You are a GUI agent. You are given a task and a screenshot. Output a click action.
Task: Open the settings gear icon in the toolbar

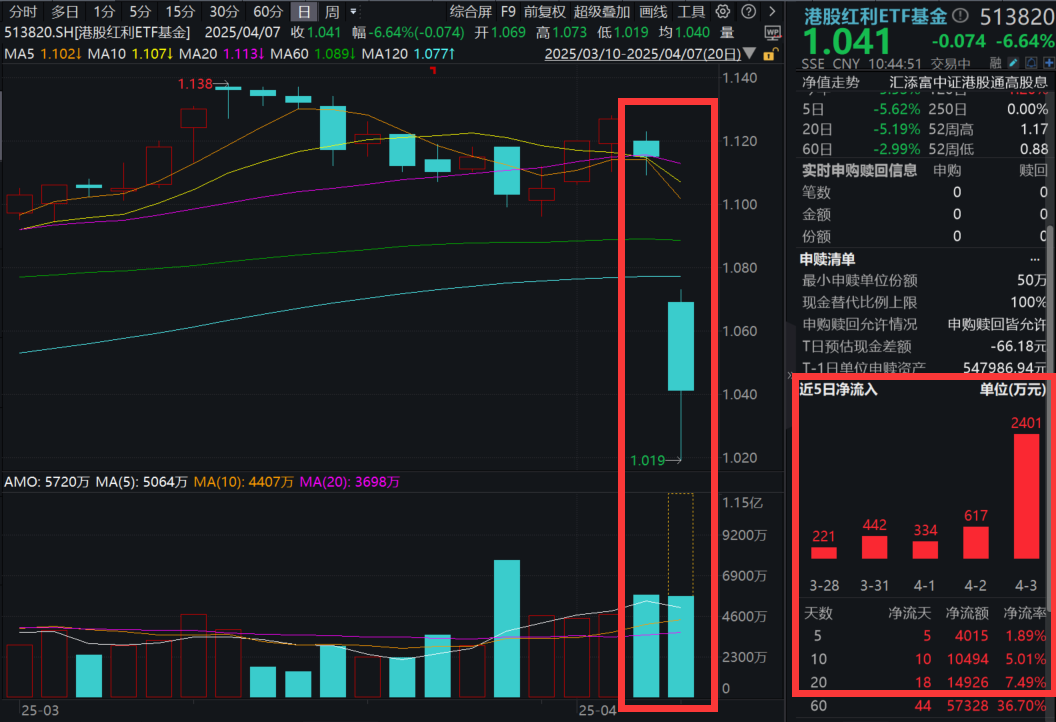[x=723, y=11]
